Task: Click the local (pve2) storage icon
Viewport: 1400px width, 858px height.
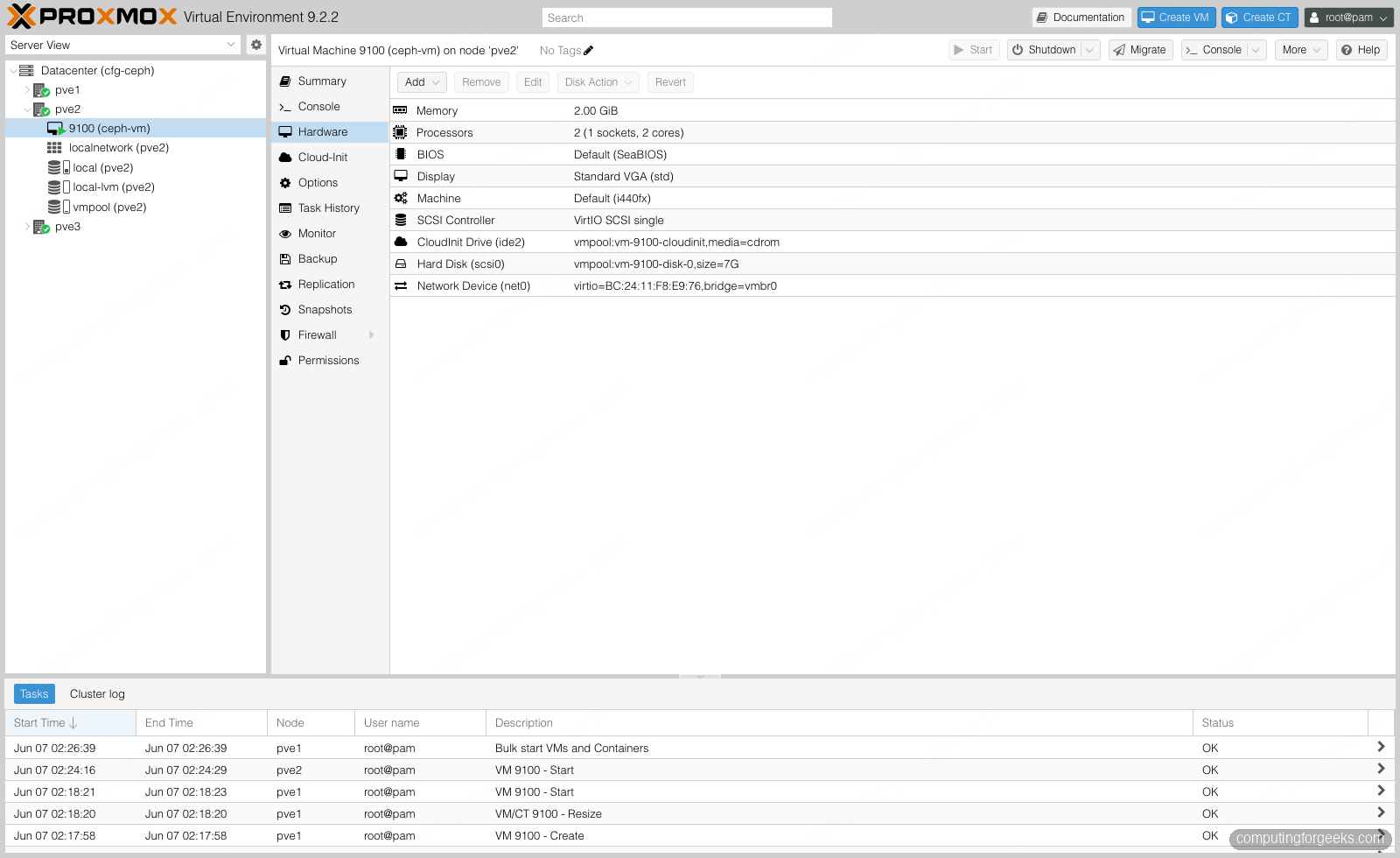Action: tap(58, 167)
